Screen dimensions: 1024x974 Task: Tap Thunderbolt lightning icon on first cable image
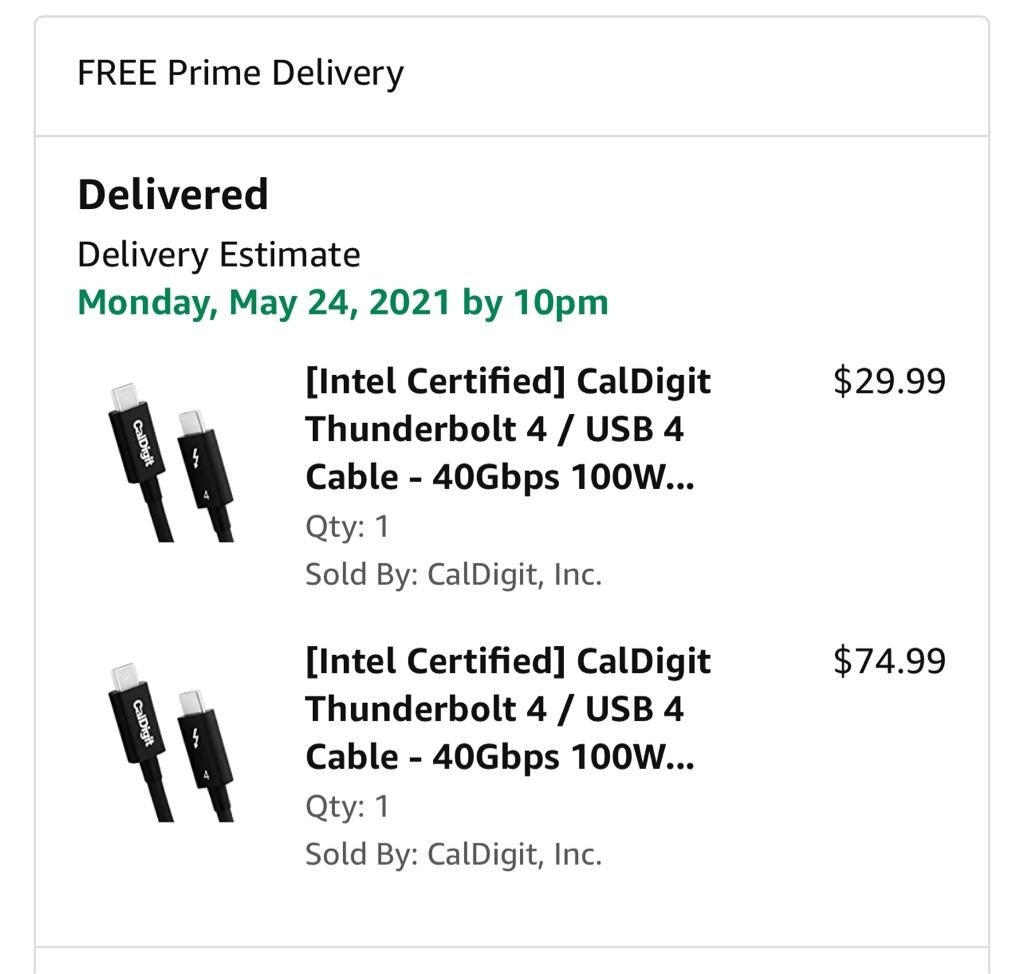coord(196,460)
